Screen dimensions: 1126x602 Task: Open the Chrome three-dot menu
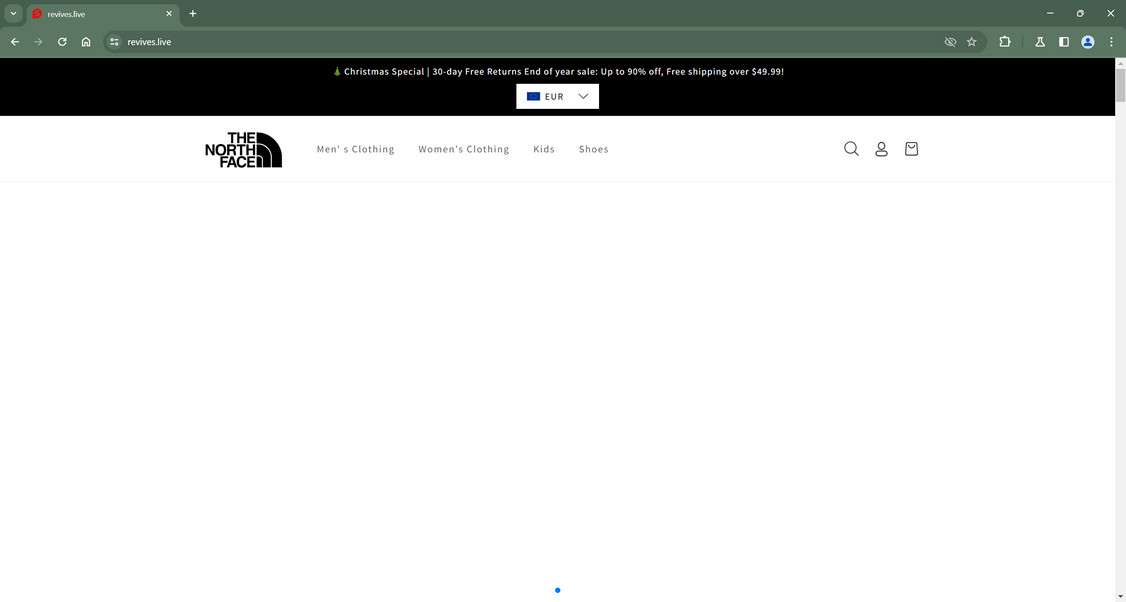coord(1111,42)
